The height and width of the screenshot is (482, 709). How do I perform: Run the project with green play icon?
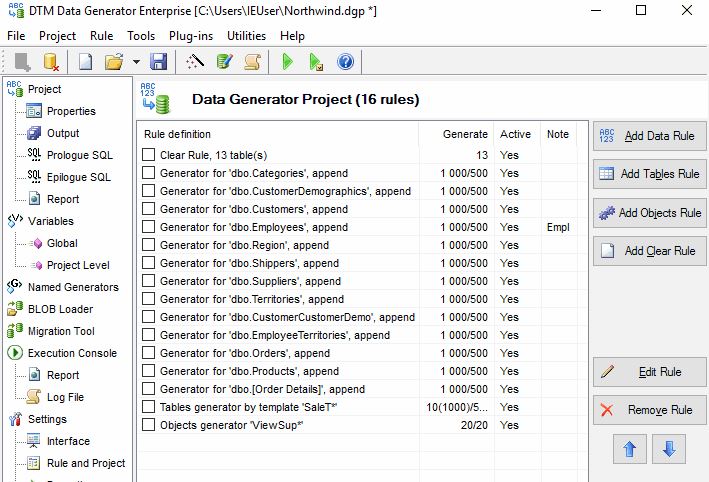(287, 61)
